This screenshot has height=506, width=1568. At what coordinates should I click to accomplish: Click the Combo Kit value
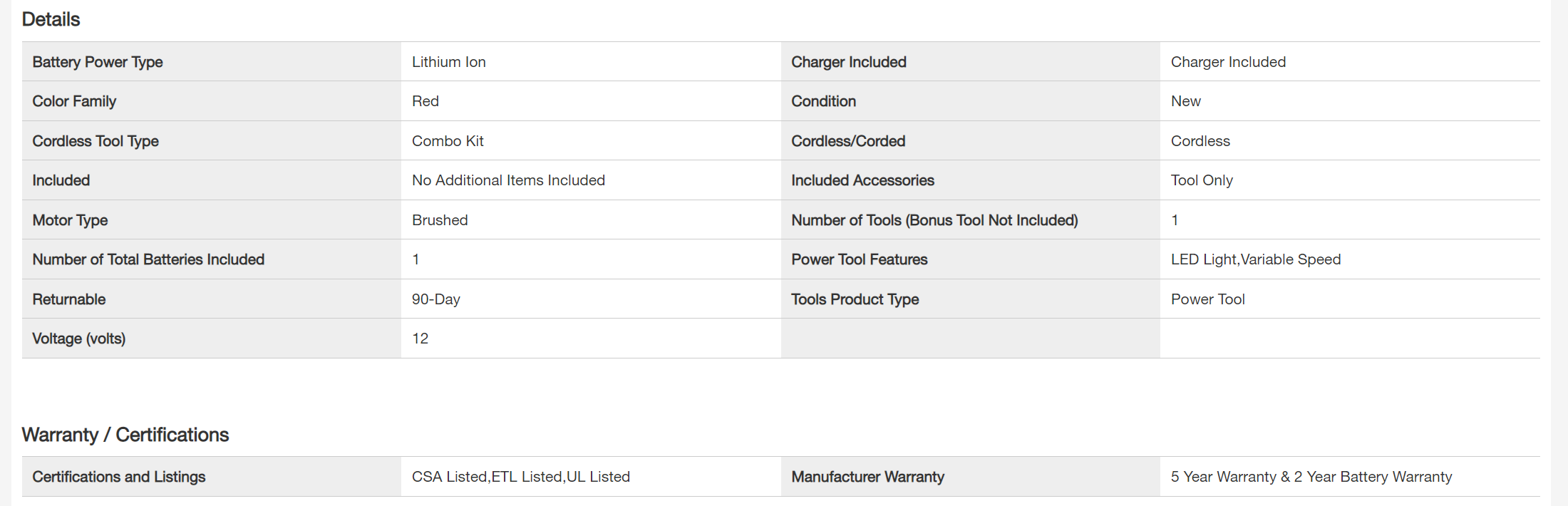click(448, 141)
